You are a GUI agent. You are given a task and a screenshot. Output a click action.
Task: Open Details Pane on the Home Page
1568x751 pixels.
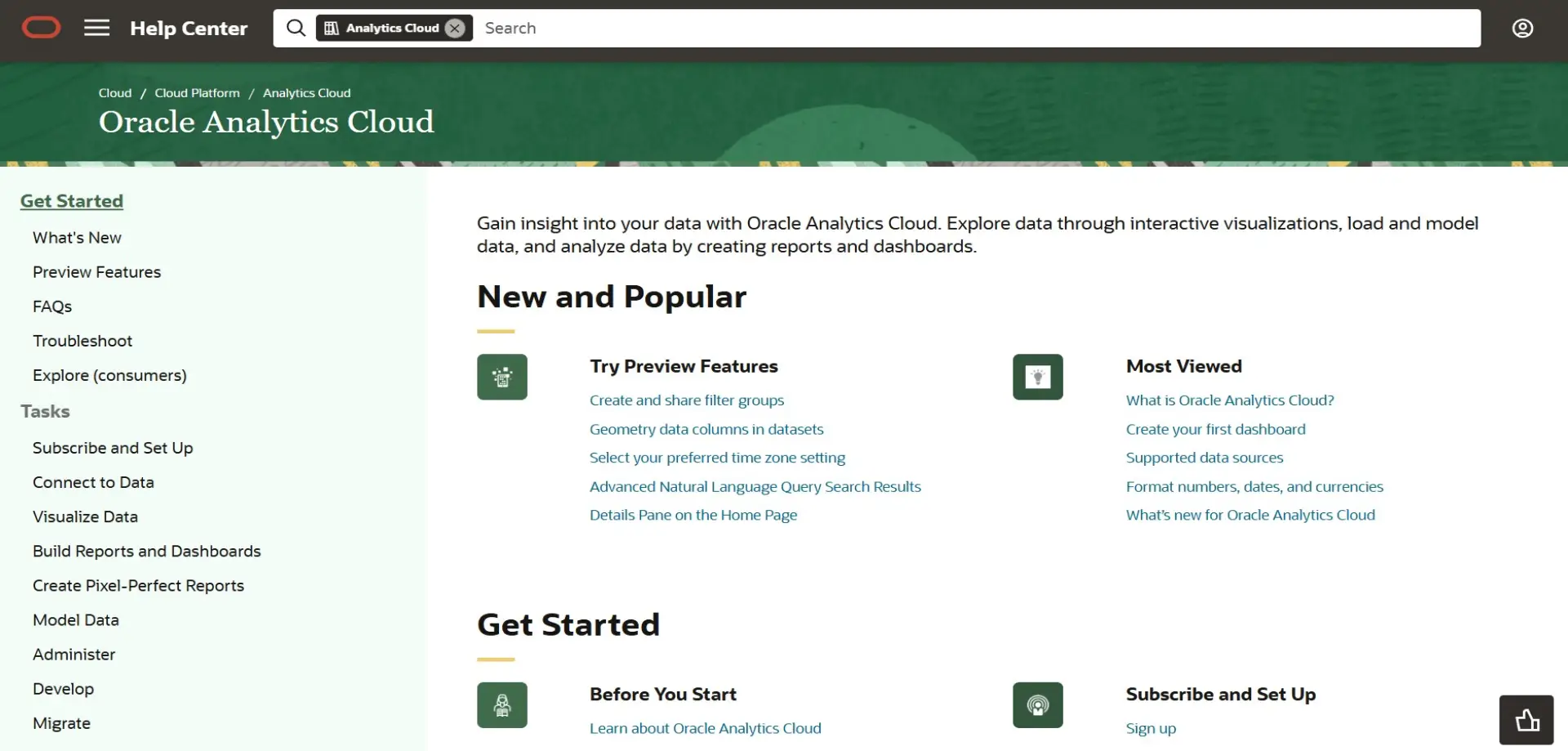(693, 515)
